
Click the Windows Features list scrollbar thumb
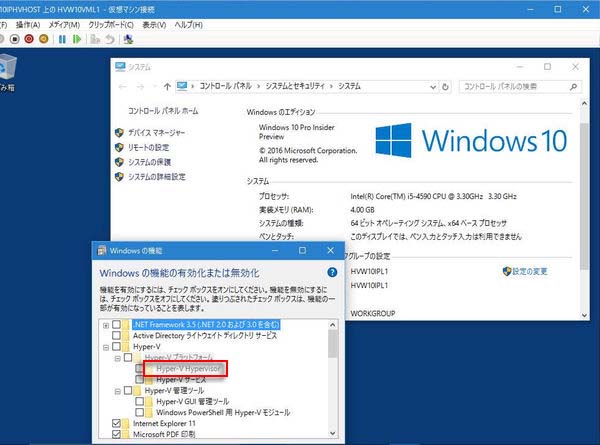333,344
